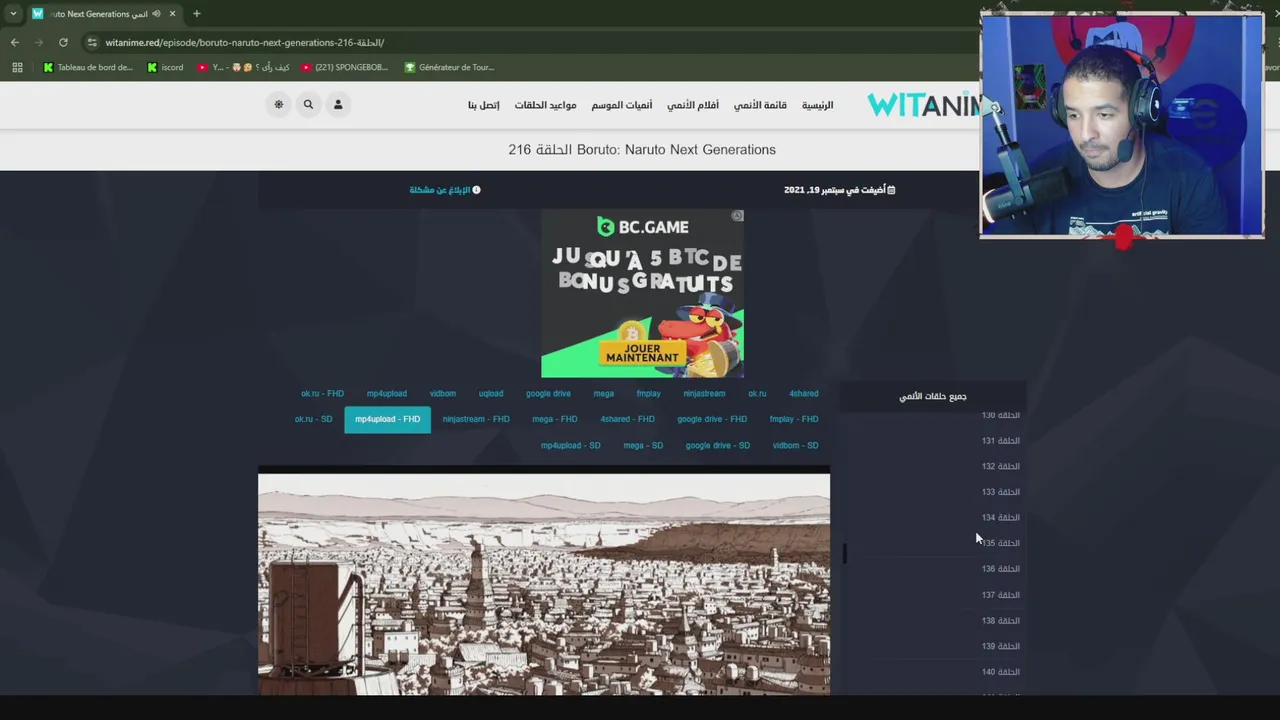Open episode الحلقة 131 in list
Viewport: 1280px width, 720px height.
(x=1000, y=440)
